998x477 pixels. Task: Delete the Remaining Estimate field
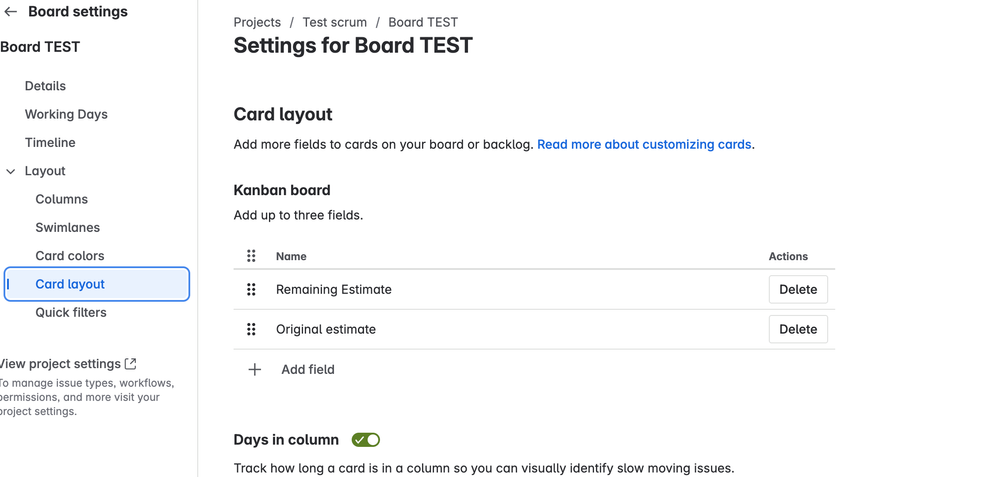pyautogui.click(x=798, y=289)
